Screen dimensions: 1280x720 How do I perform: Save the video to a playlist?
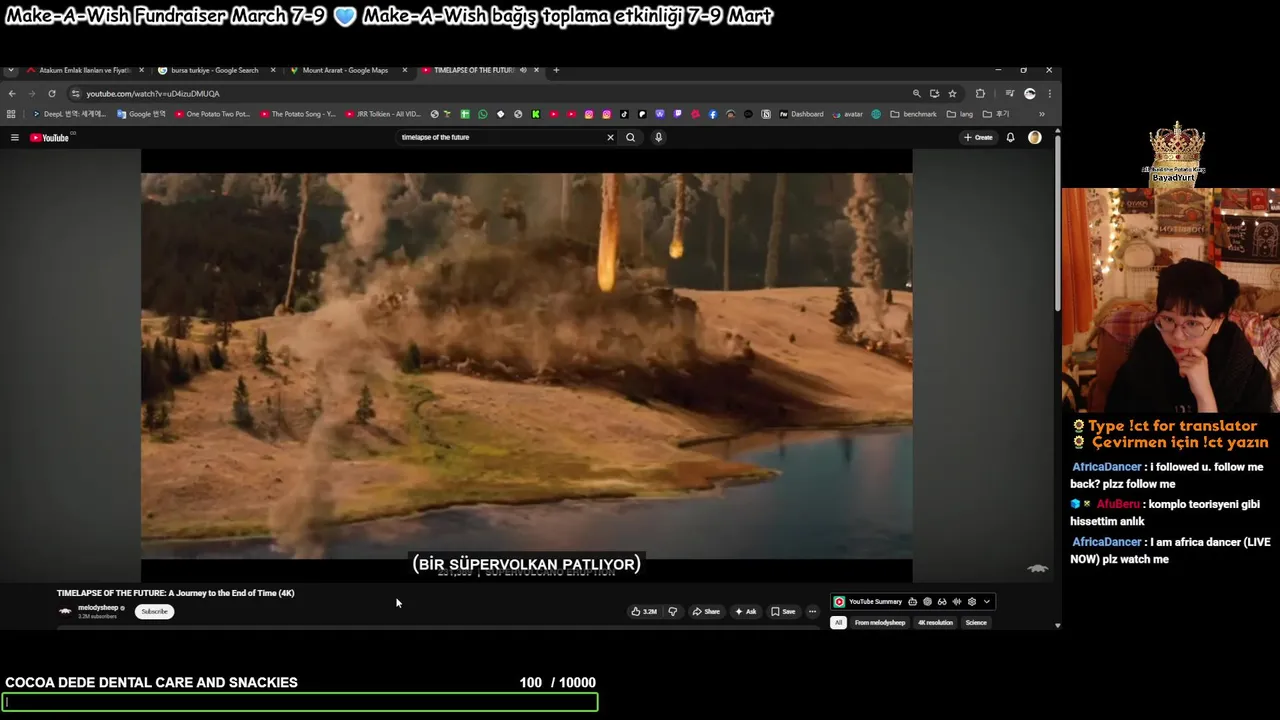783,611
